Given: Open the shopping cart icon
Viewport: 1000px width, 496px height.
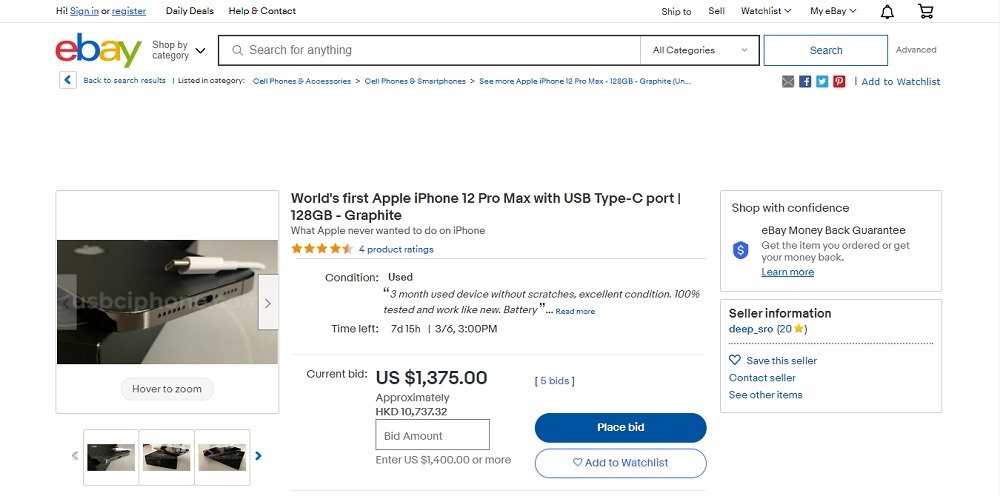Looking at the screenshot, I should click(925, 11).
